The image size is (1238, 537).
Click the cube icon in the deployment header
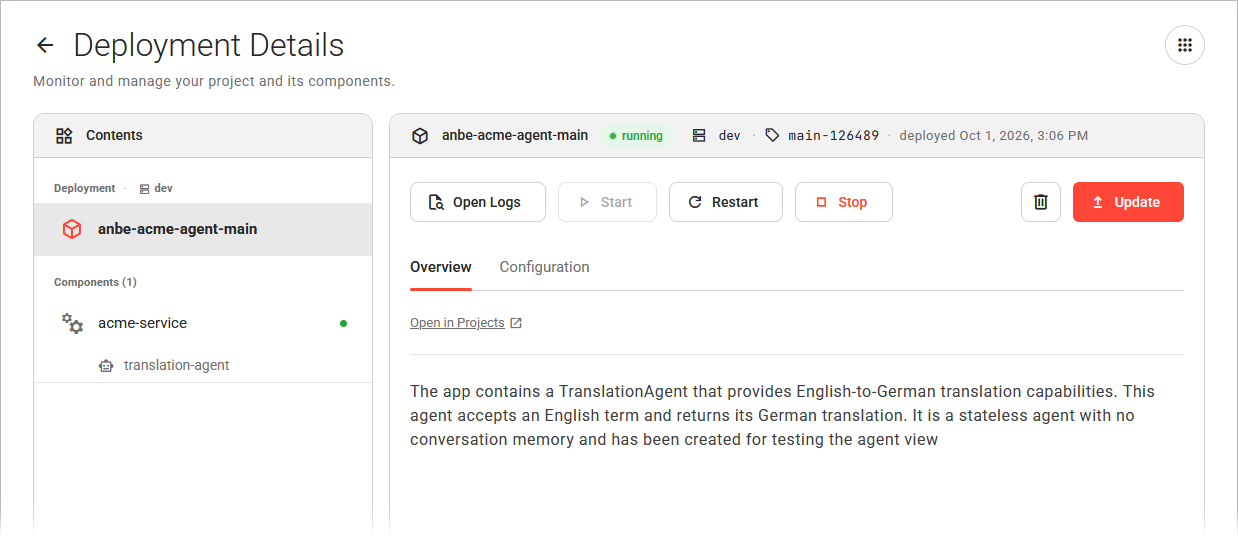(x=420, y=135)
